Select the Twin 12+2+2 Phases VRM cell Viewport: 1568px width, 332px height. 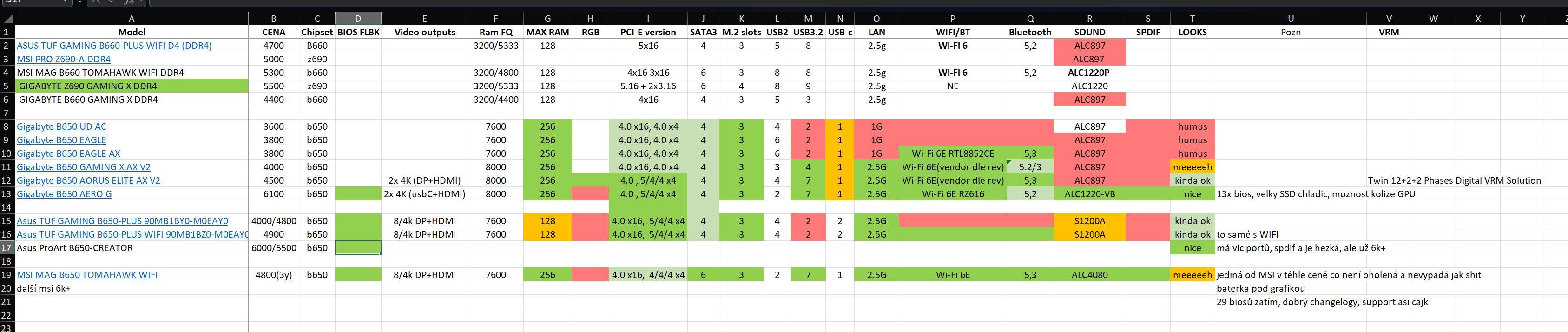[1454, 180]
